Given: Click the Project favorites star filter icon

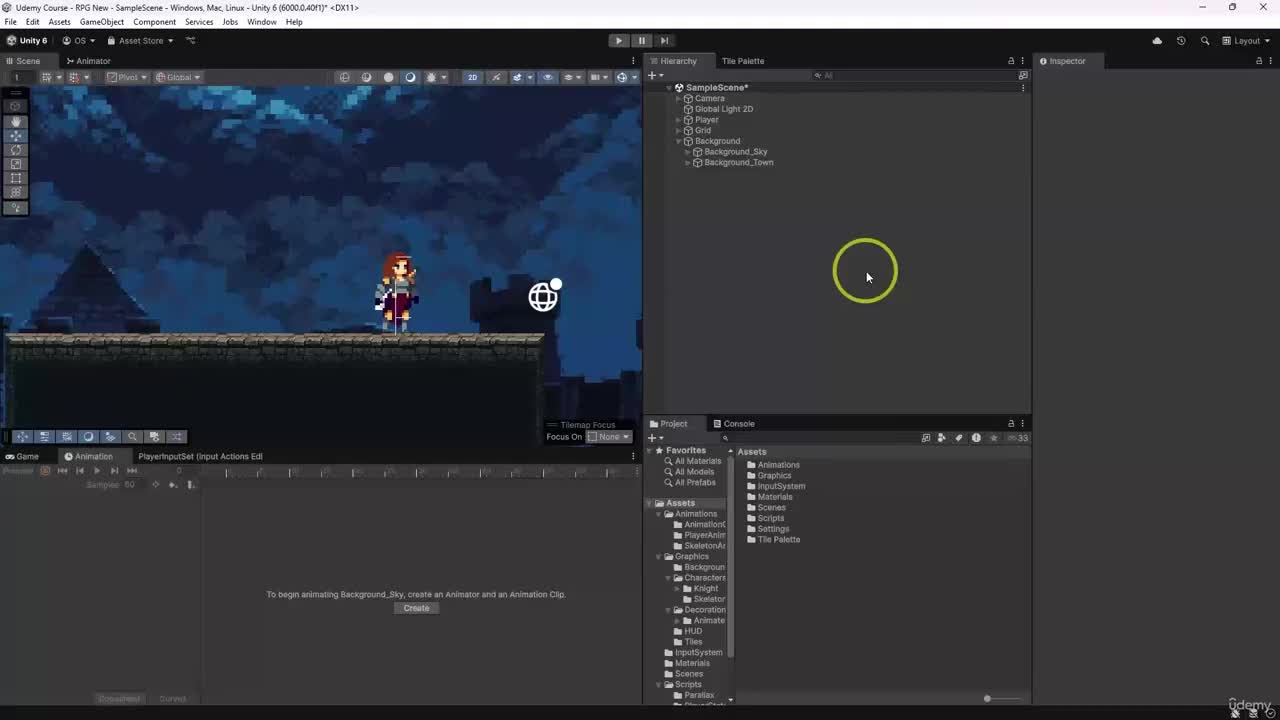Looking at the screenshot, I should [993, 438].
